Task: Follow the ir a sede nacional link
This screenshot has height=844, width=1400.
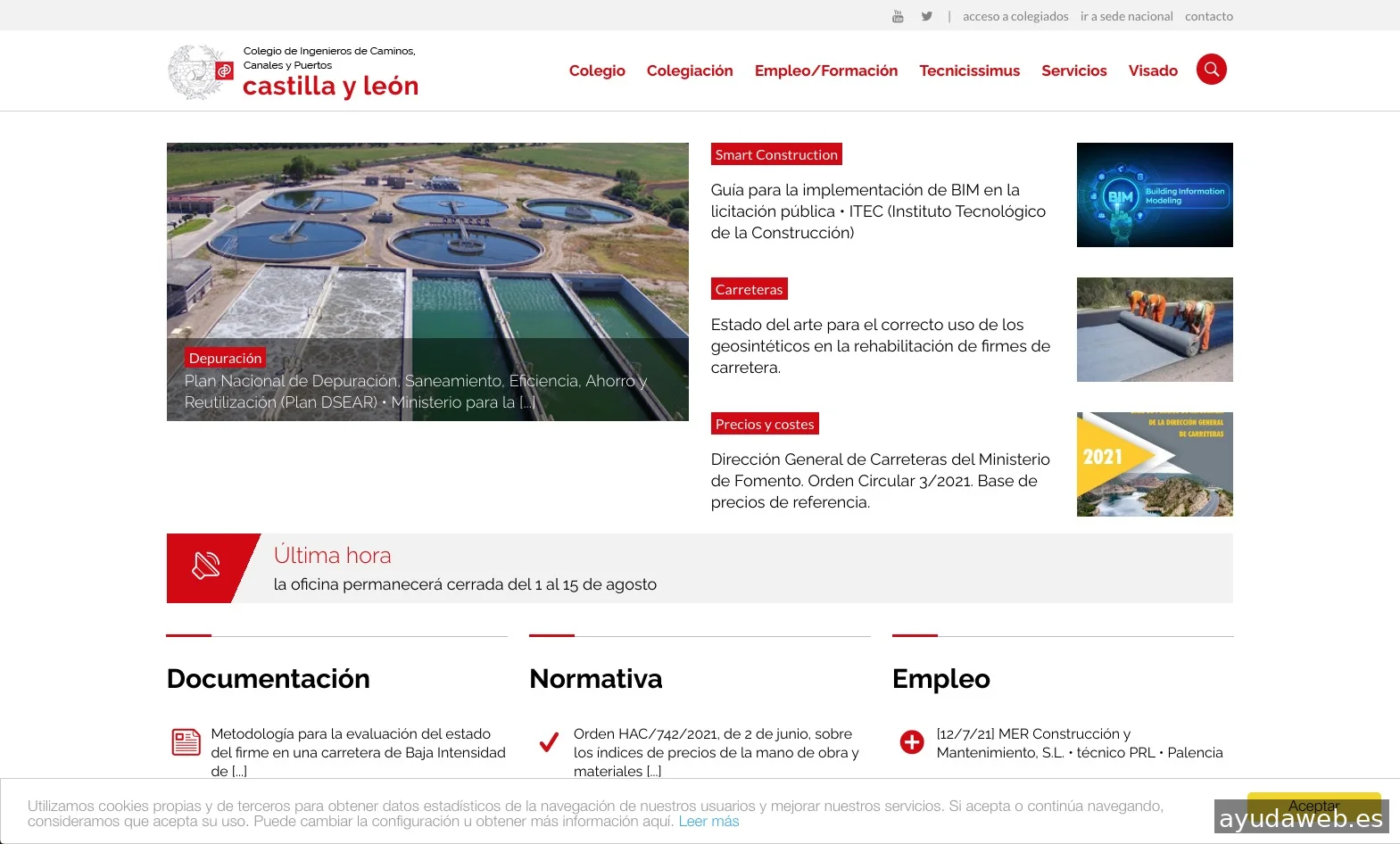Action: [x=1126, y=16]
